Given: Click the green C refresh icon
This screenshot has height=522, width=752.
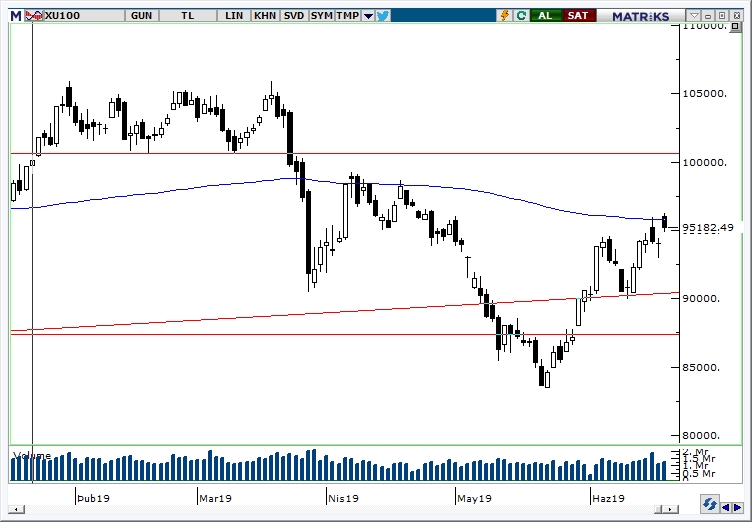Looking at the screenshot, I should [521, 16].
